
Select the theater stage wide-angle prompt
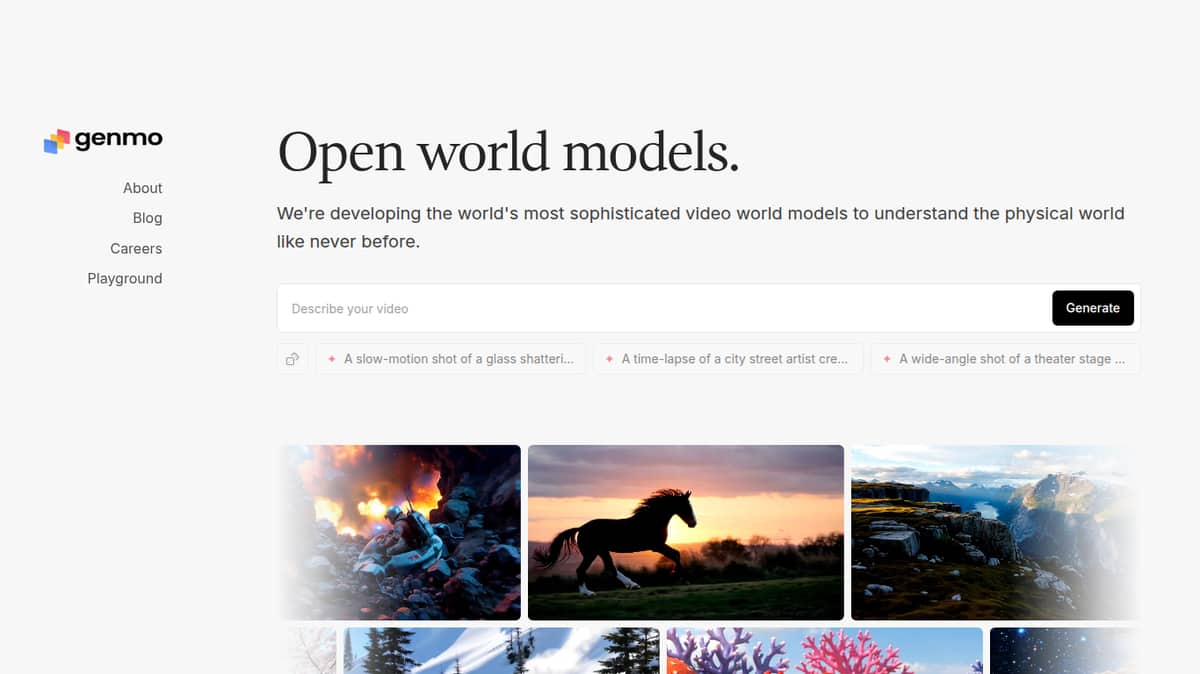click(x=1005, y=359)
